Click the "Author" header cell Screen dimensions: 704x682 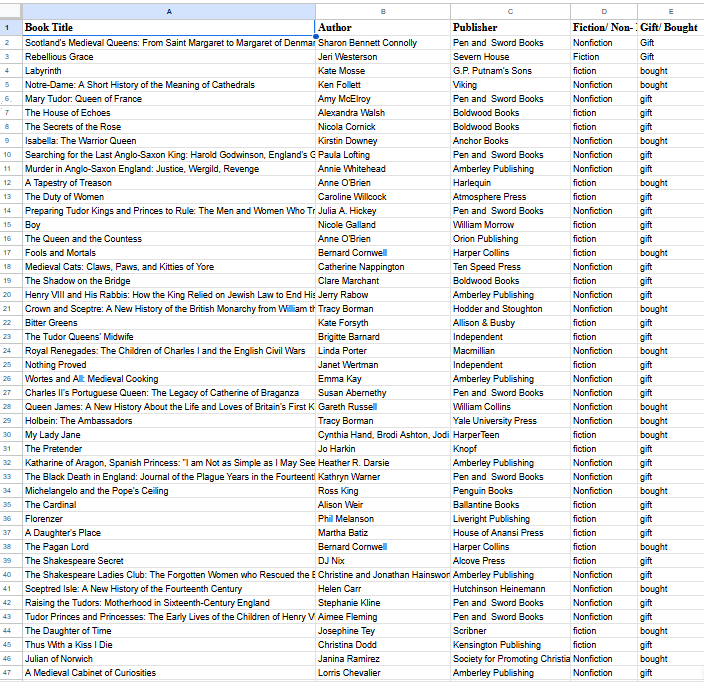[x=382, y=27]
